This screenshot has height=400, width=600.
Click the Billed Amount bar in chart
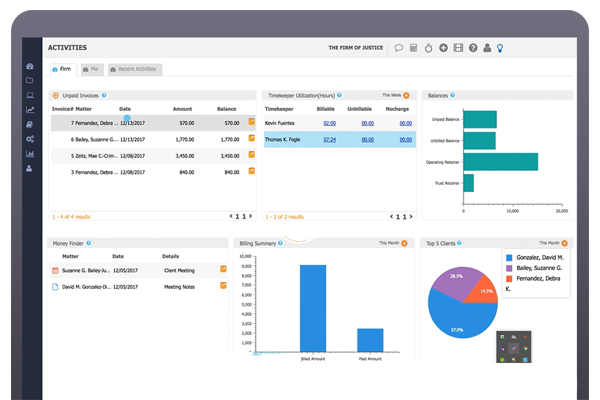click(313, 308)
